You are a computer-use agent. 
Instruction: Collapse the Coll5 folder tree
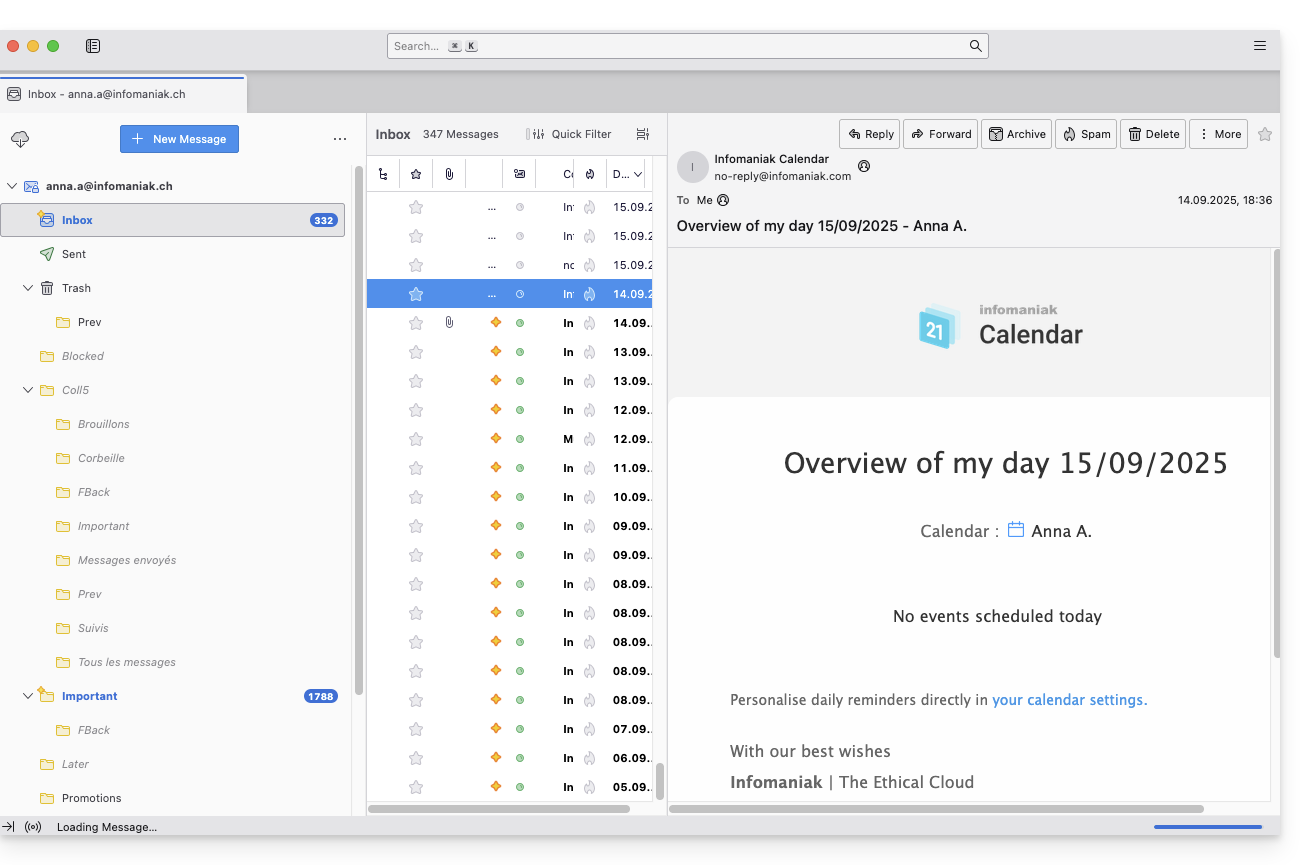pyautogui.click(x=28, y=390)
